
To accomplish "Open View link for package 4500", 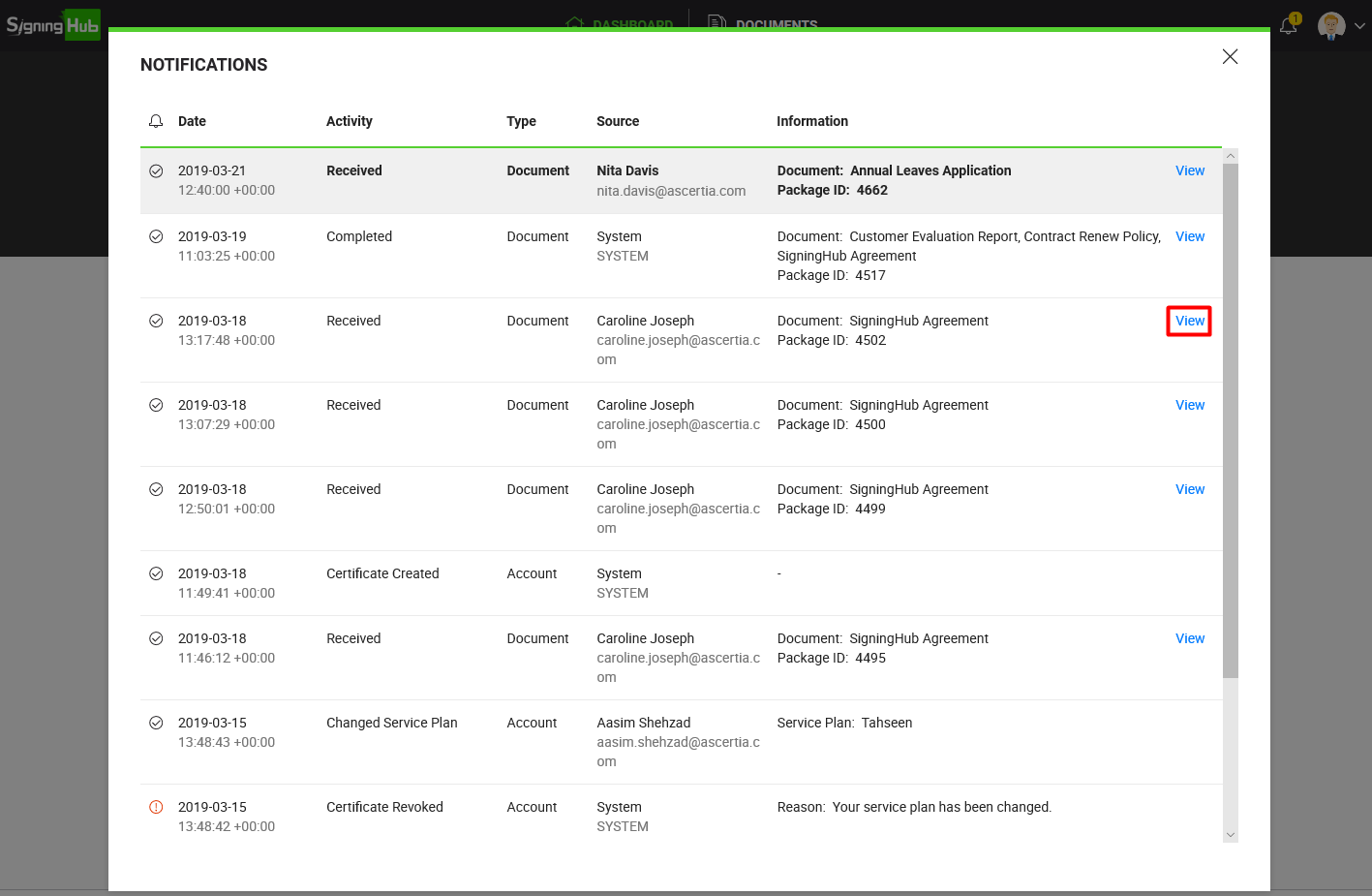I will click(x=1190, y=405).
